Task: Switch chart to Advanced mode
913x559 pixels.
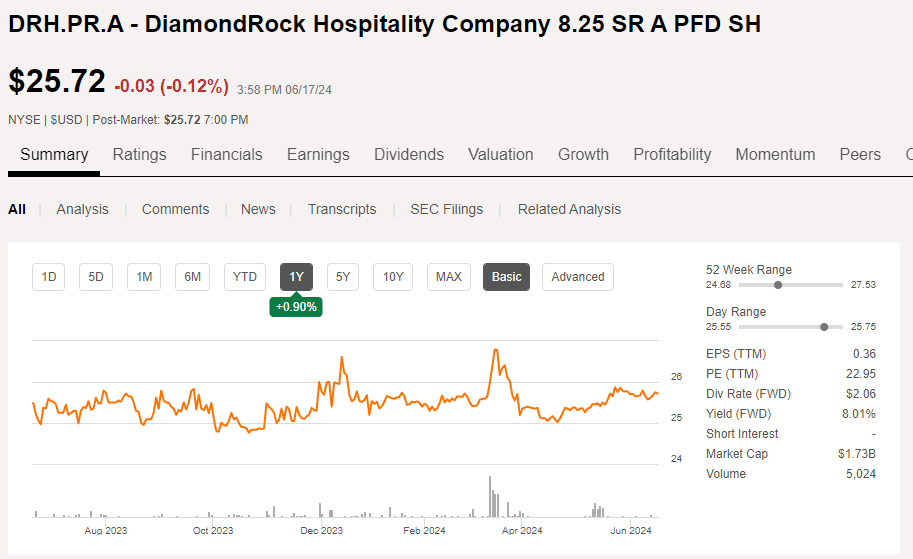Action: [578, 277]
